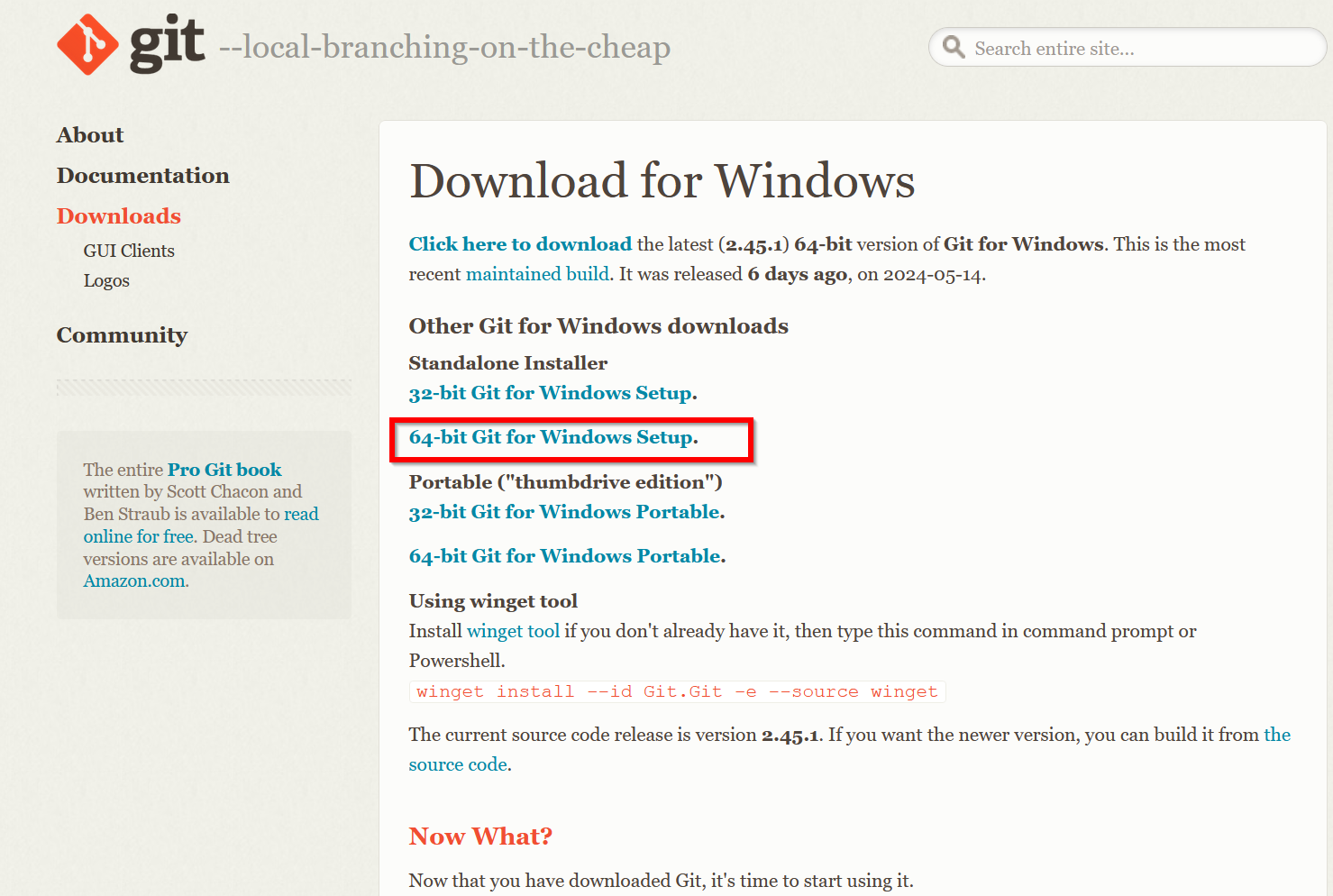Download 64-bit Git for Windows Portable

(567, 556)
